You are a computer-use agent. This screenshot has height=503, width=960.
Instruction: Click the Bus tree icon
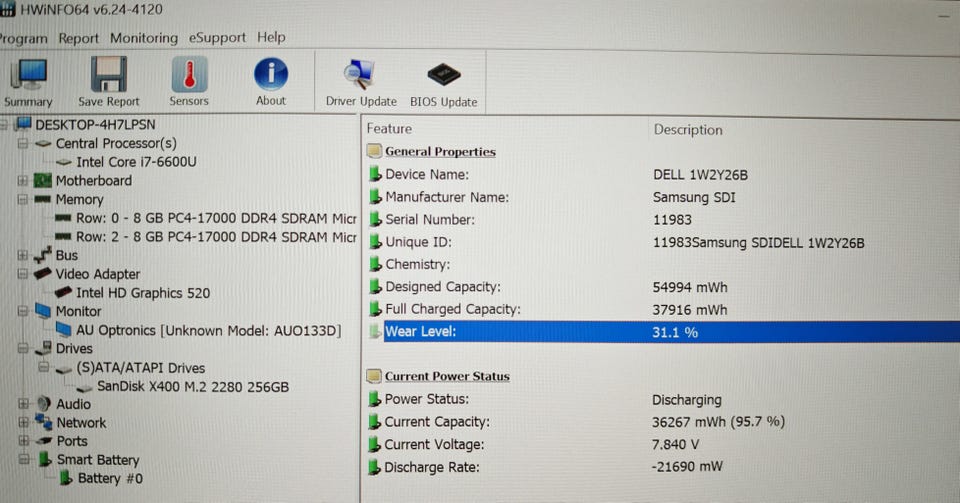[x=42, y=255]
